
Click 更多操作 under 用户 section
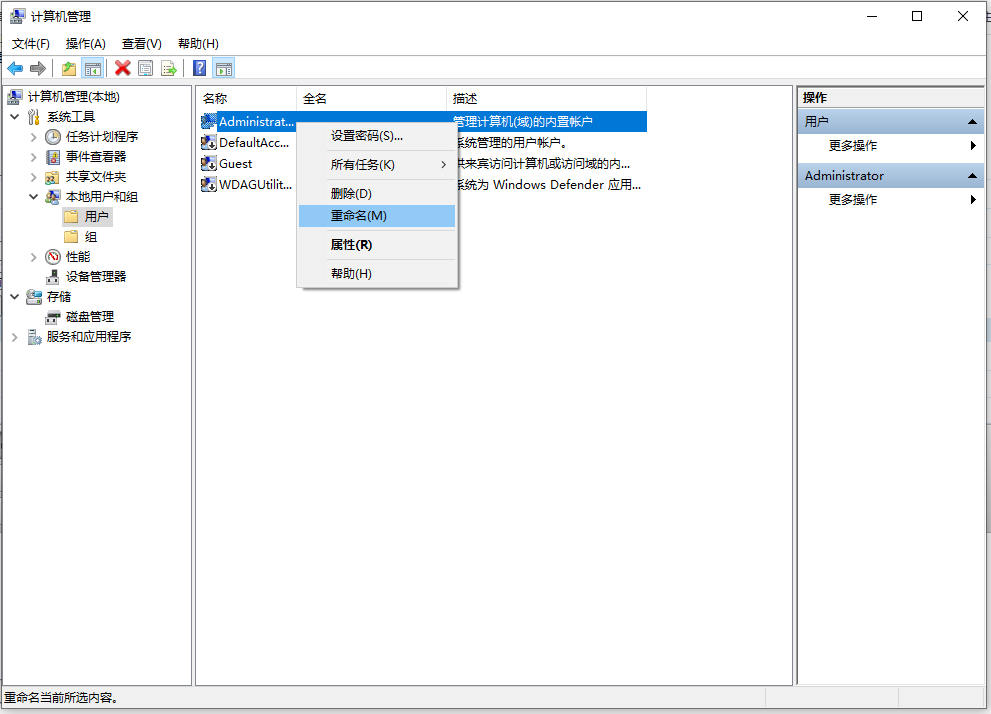click(853, 146)
